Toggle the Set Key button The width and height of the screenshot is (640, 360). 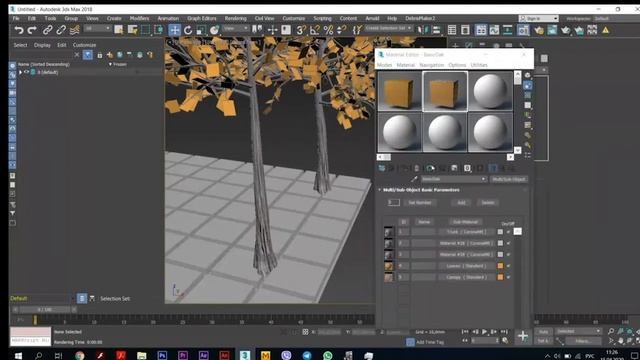[543, 341]
